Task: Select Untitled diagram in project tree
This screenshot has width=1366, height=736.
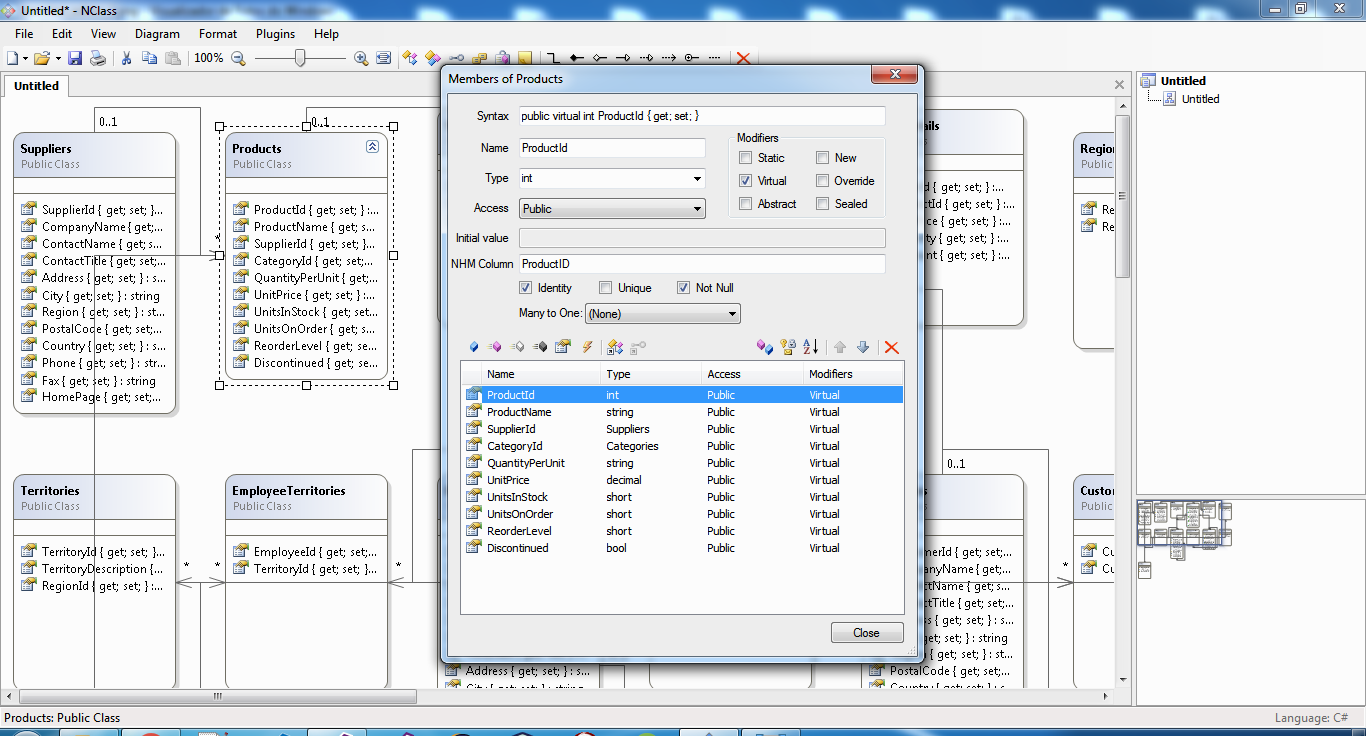Action: point(1200,99)
